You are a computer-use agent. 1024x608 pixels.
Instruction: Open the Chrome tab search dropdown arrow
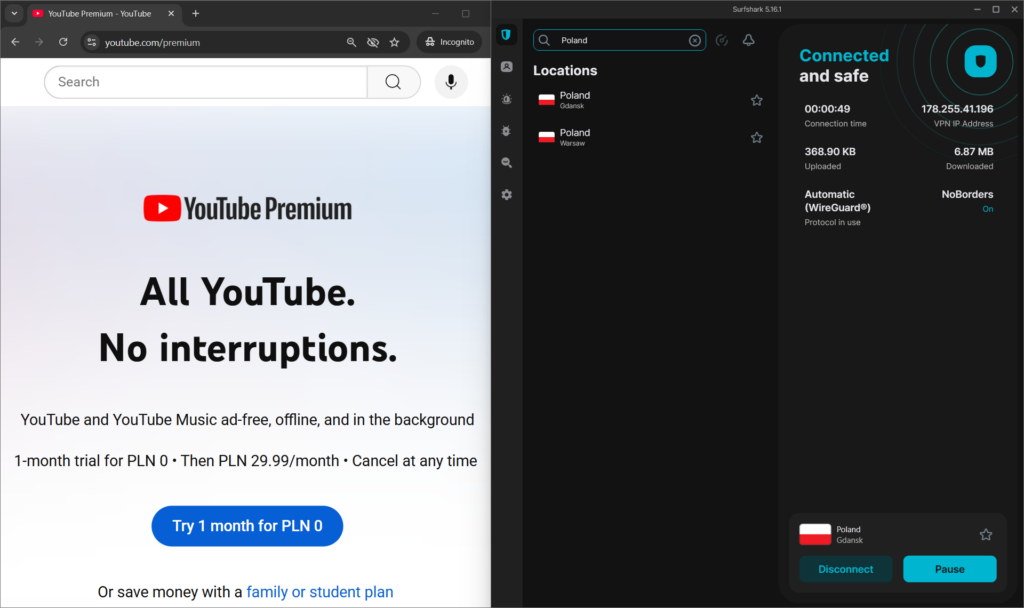[14, 13]
